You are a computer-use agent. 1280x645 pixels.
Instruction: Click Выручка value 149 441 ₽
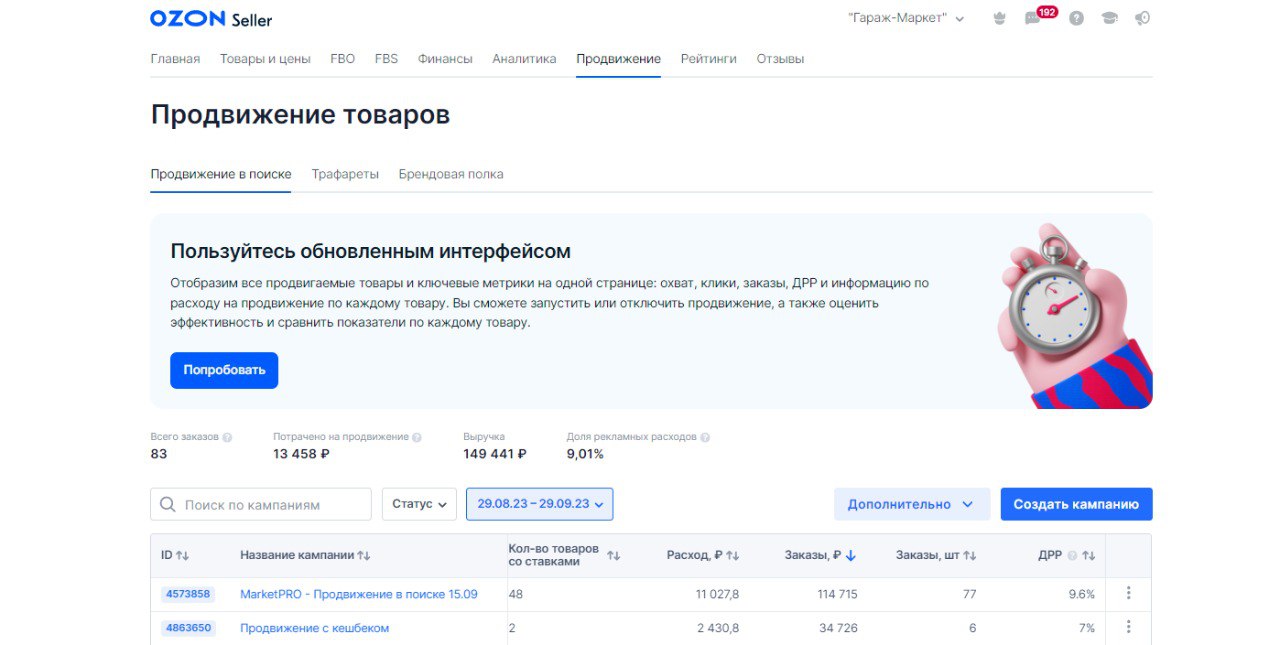coord(494,454)
